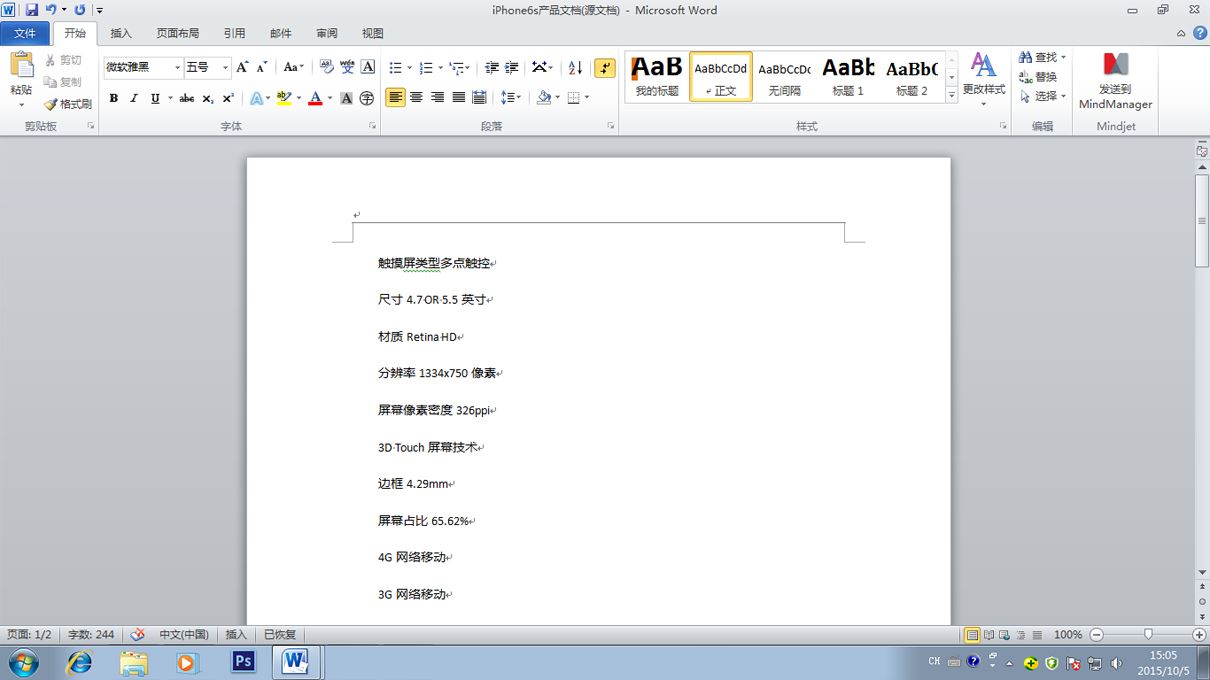Click the Character Shading (gray A) icon

[x=346, y=98]
